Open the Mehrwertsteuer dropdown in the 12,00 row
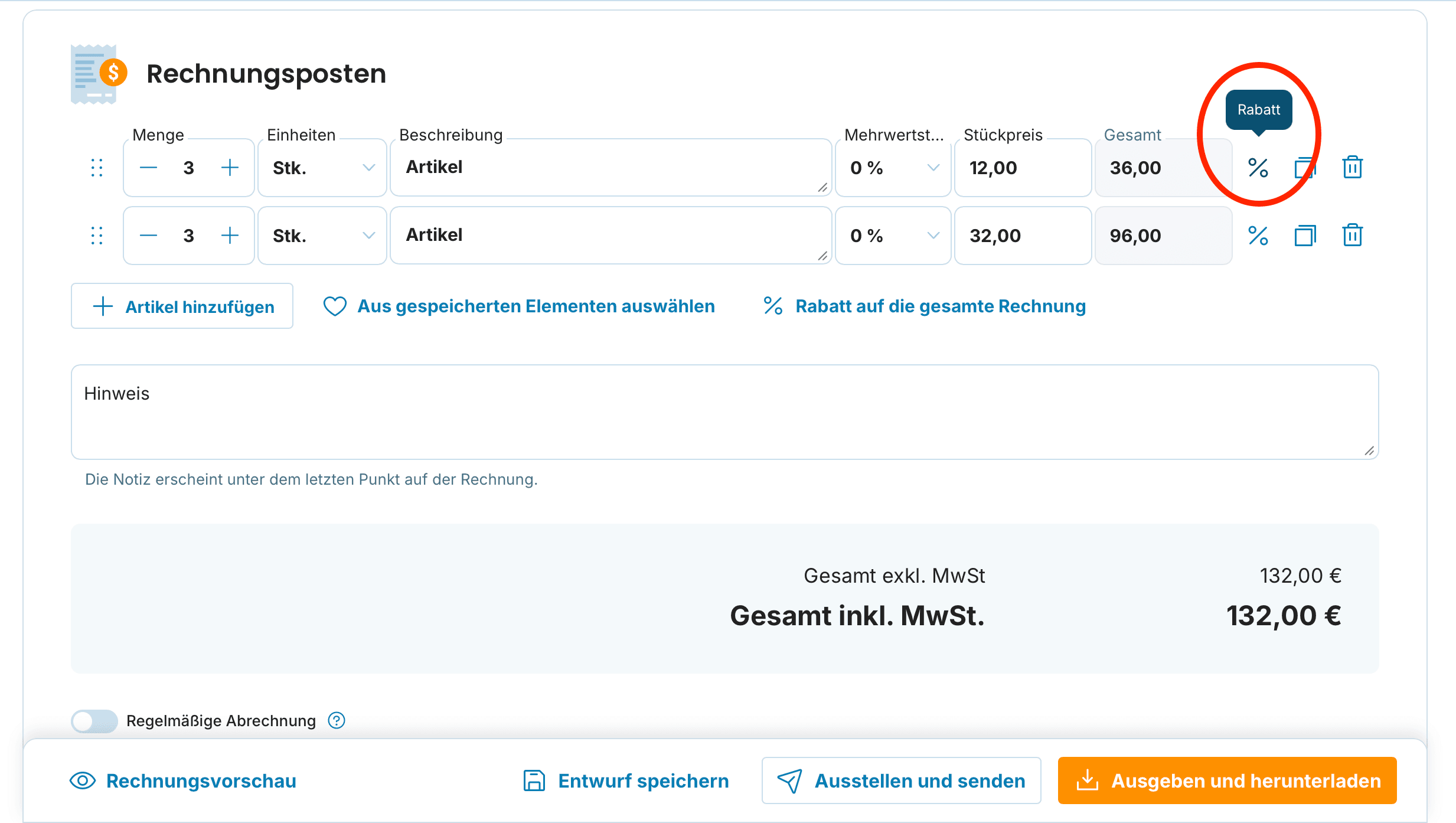Screen dimensions: 1456x823 pyautogui.click(x=893, y=168)
